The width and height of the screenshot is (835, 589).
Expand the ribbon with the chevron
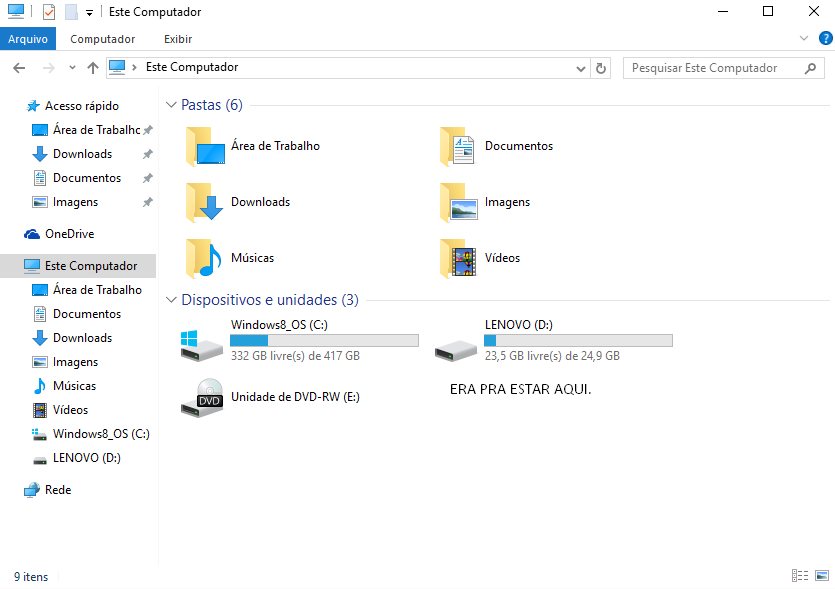[804, 38]
